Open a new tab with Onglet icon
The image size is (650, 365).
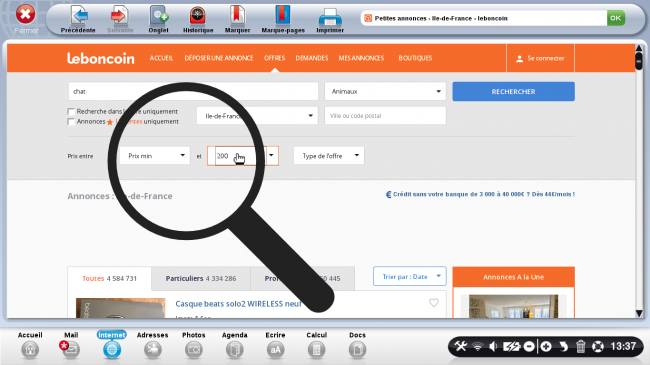[x=158, y=16]
